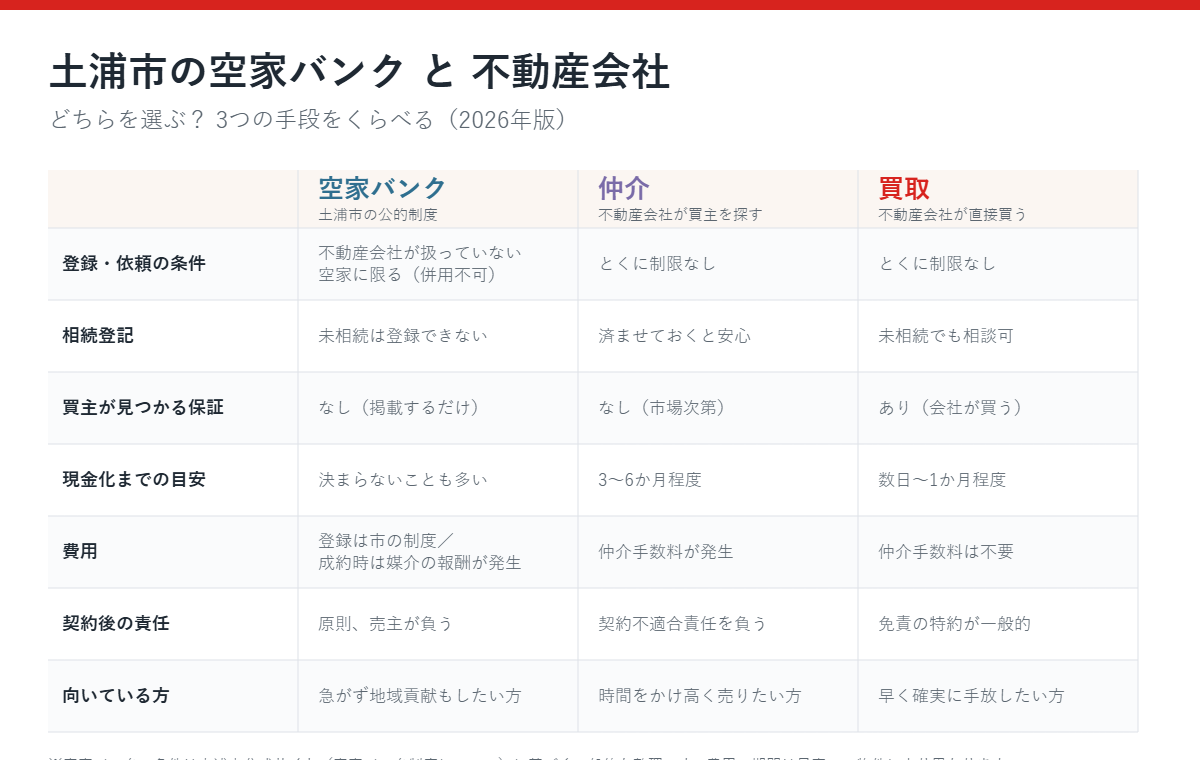The height and width of the screenshot is (760, 1200).
Task: Click 'とくに制限なし' in the 買取 column
Action: click(937, 264)
